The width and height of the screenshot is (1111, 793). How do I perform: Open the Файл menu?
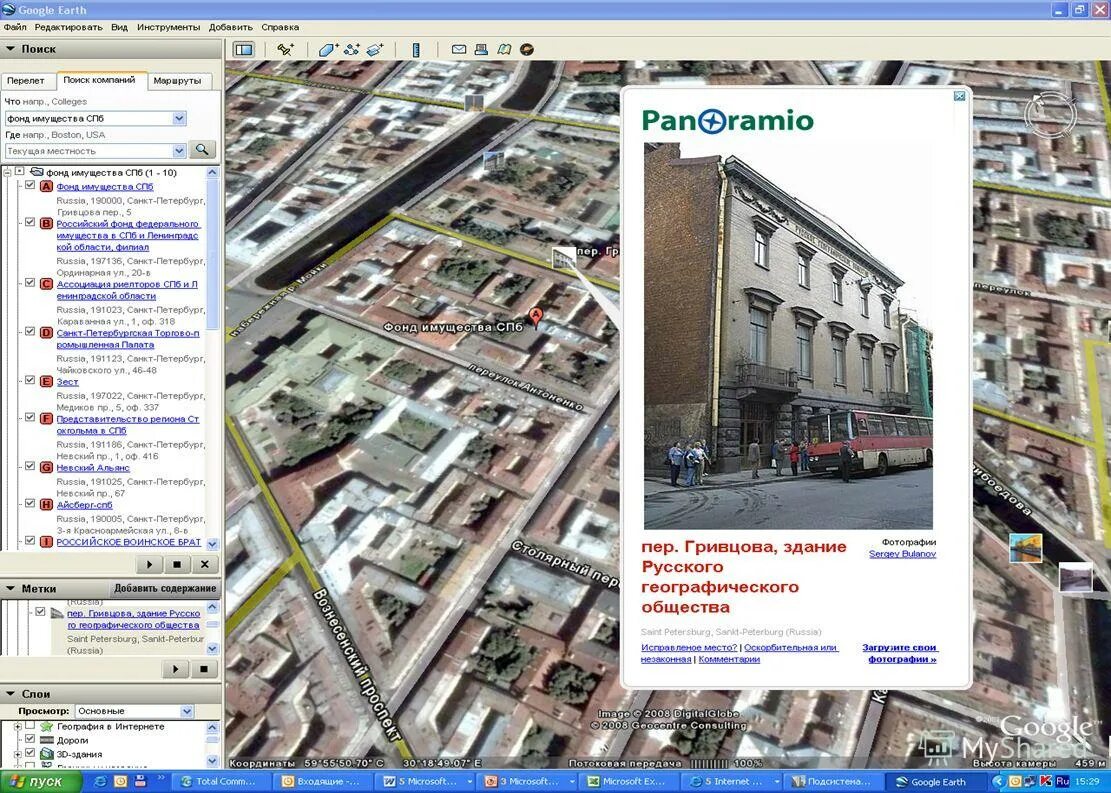(15, 27)
